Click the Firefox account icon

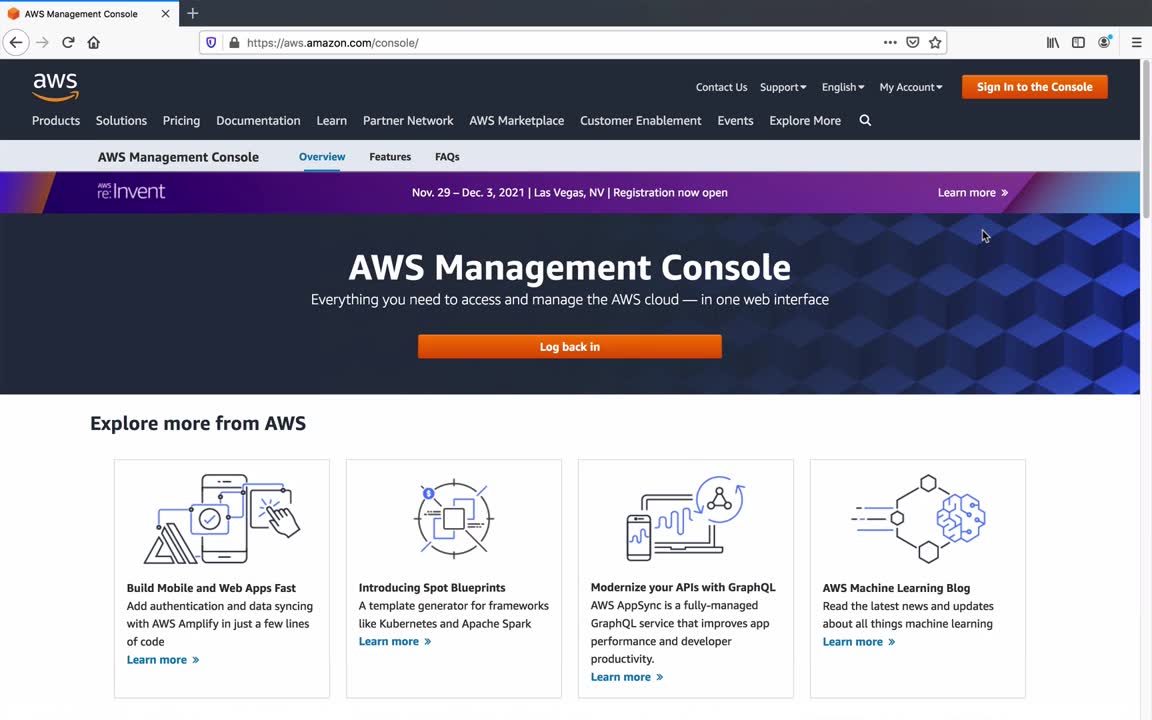(x=1104, y=43)
